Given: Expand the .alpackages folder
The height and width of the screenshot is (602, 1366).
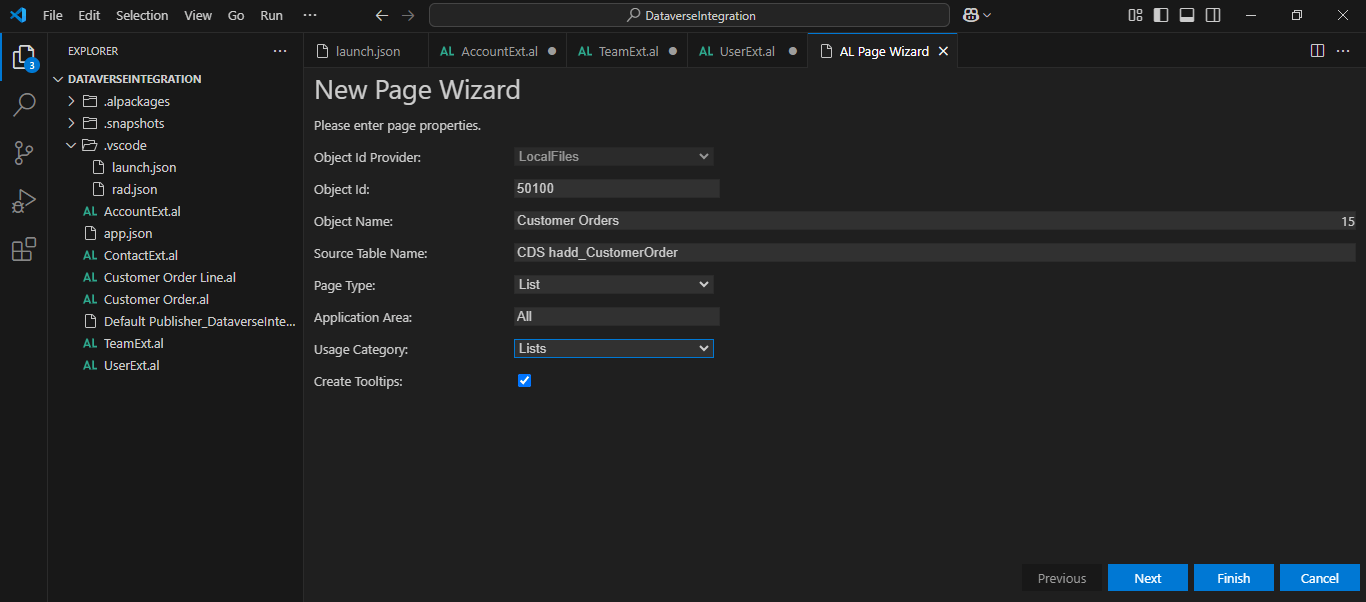Looking at the screenshot, I should 136,101.
